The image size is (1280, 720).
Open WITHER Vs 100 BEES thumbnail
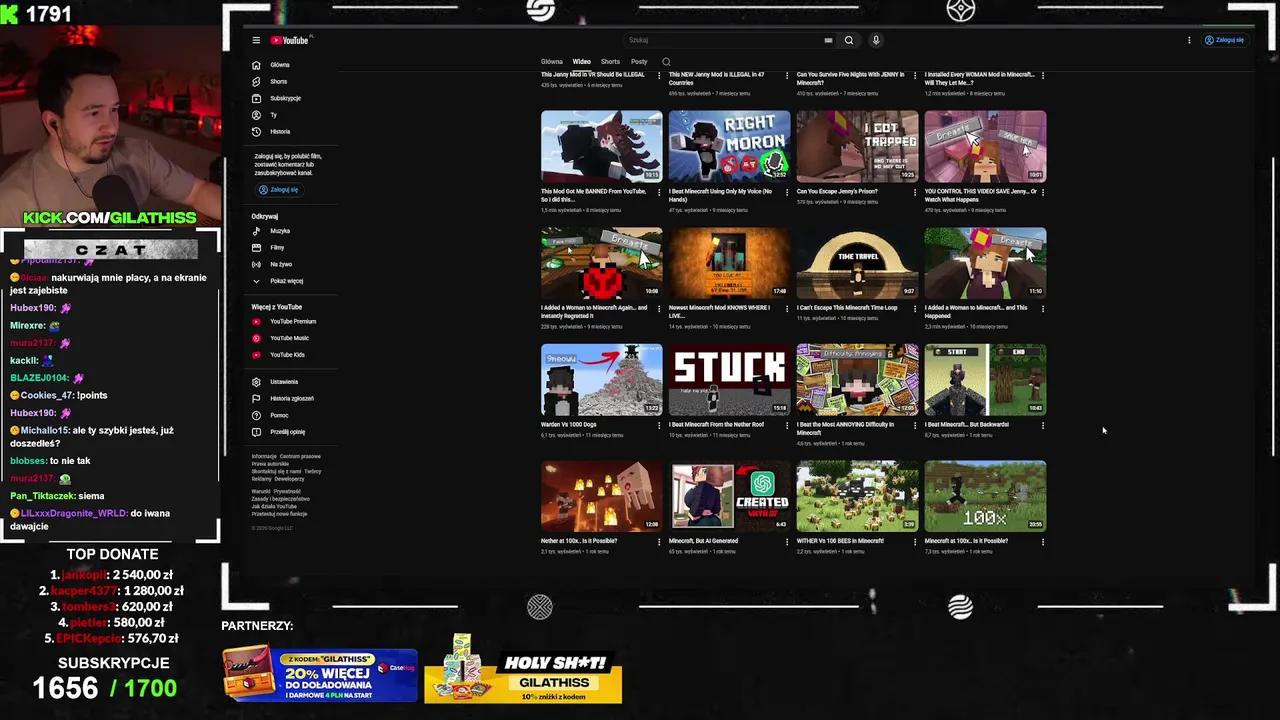point(857,496)
